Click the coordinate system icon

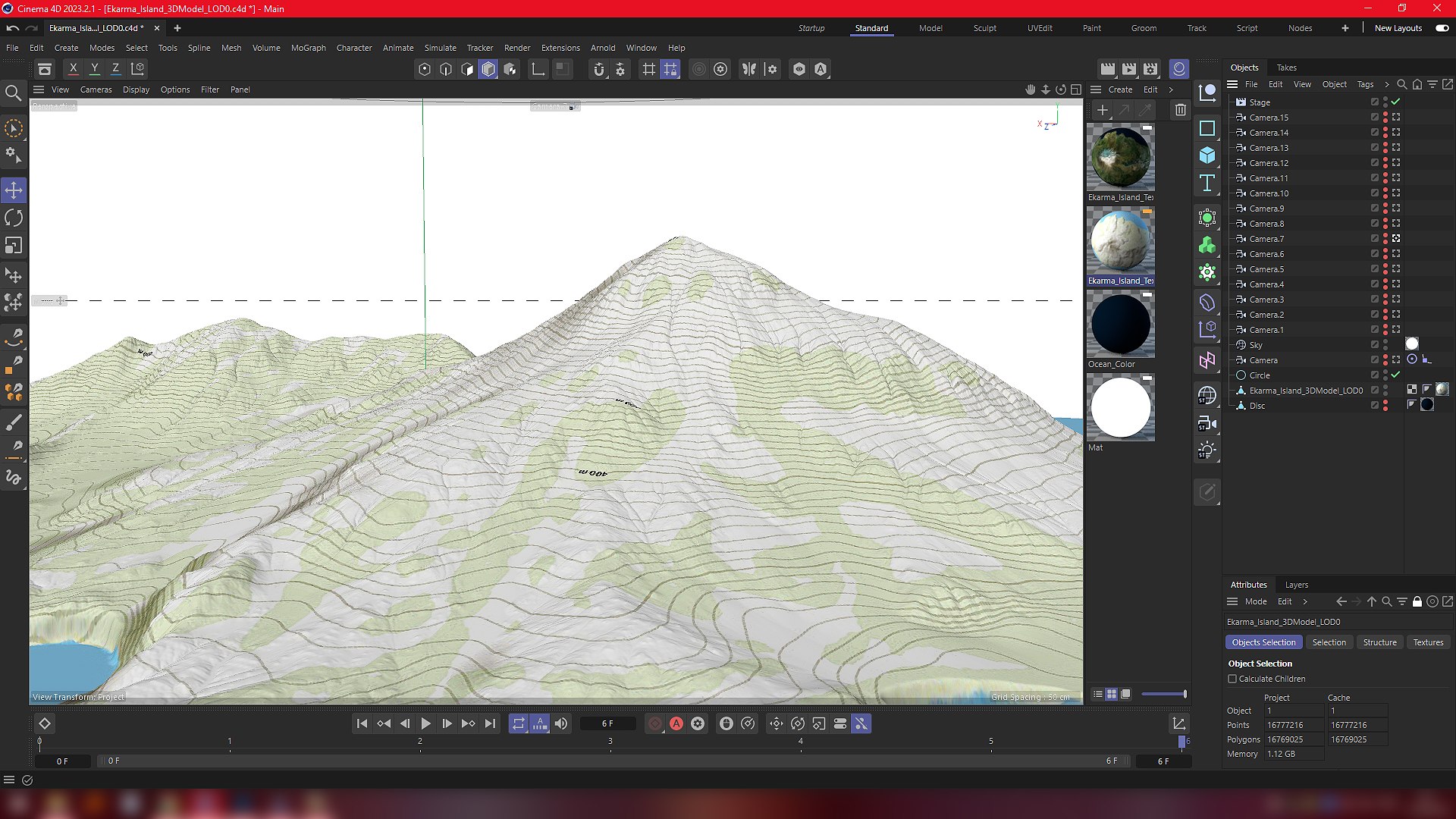click(x=138, y=69)
